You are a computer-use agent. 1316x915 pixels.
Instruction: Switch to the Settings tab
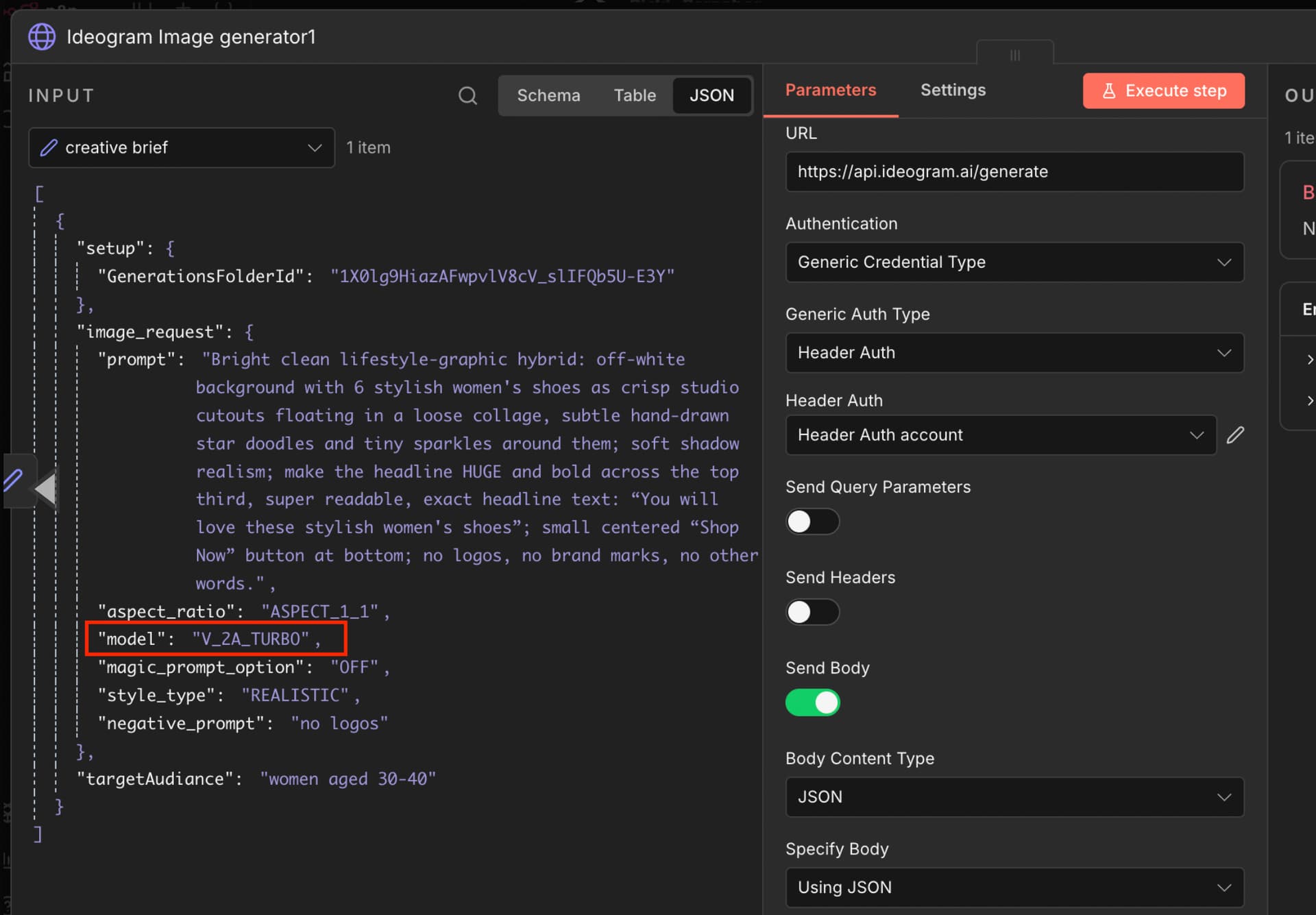[953, 90]
